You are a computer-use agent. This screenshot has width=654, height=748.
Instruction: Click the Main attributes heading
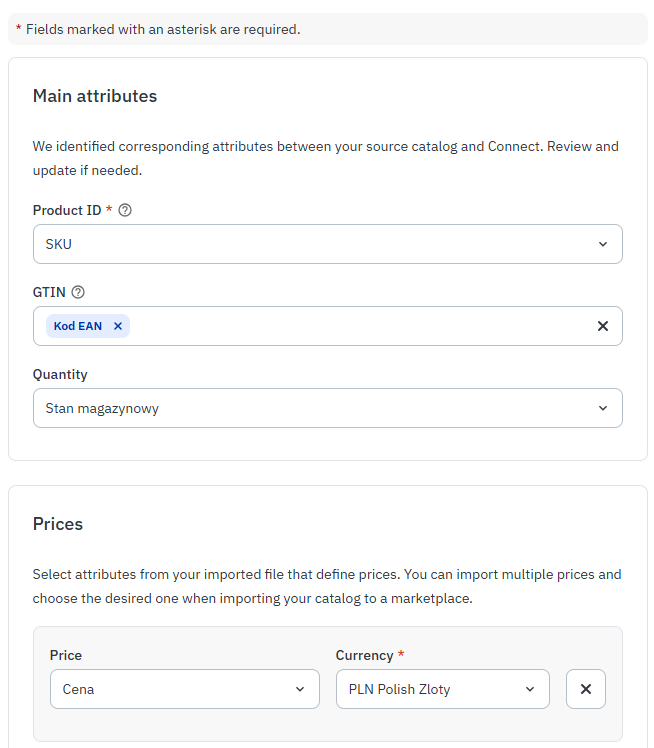(95, 96)
